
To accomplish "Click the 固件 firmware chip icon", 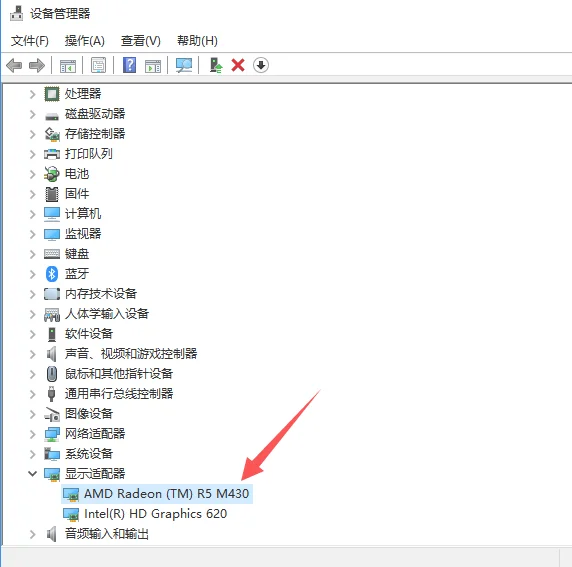I will pyautogui.click(x=52, y=194).
